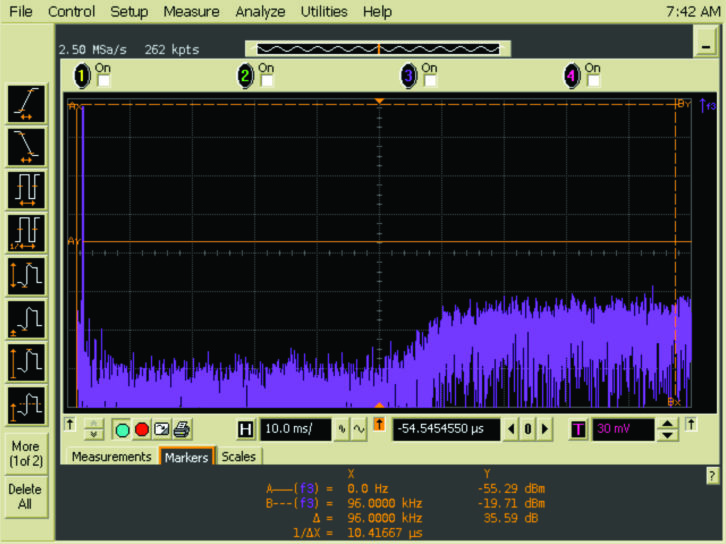Image resolution: width=726 pixels, height=544 pixels.
Task: Toggle channel 1 On checkbox
Action: [104, 81]
